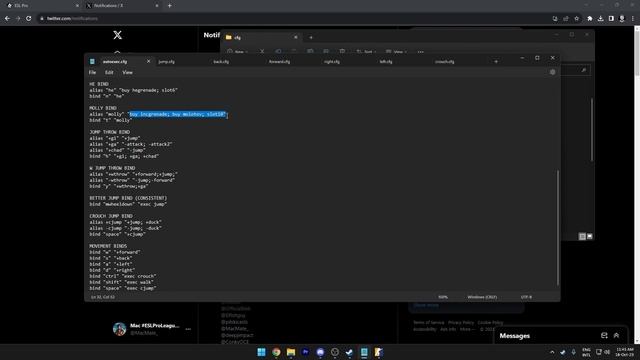Open the View menu in Notepad

click(127, 72)
